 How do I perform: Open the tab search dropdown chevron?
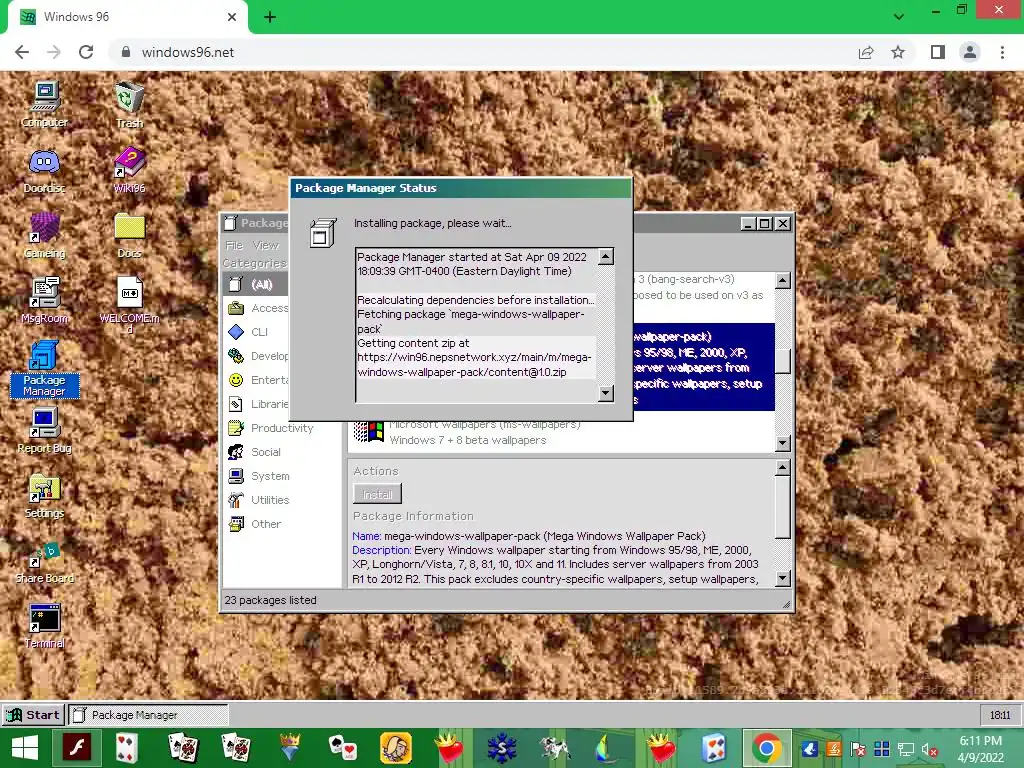[x=899, y=16]
